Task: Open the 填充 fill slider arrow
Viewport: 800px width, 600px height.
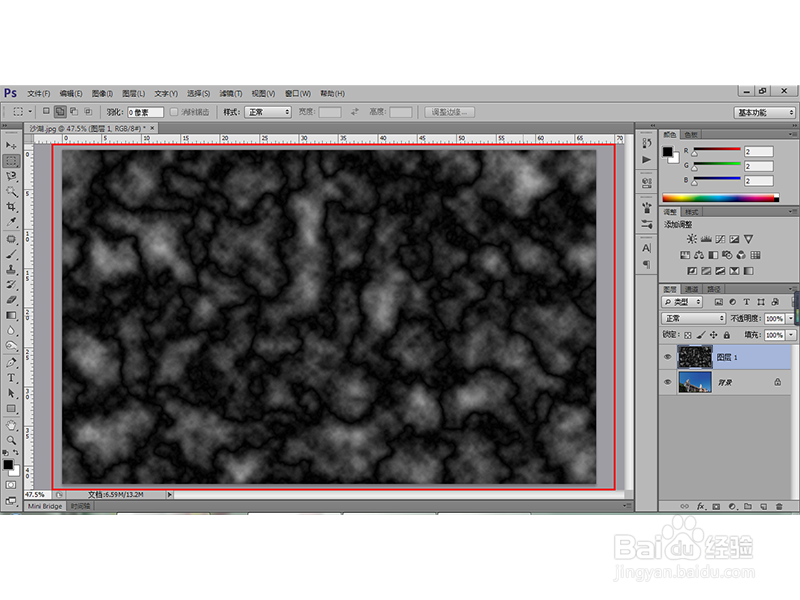Action: [790, 335]
